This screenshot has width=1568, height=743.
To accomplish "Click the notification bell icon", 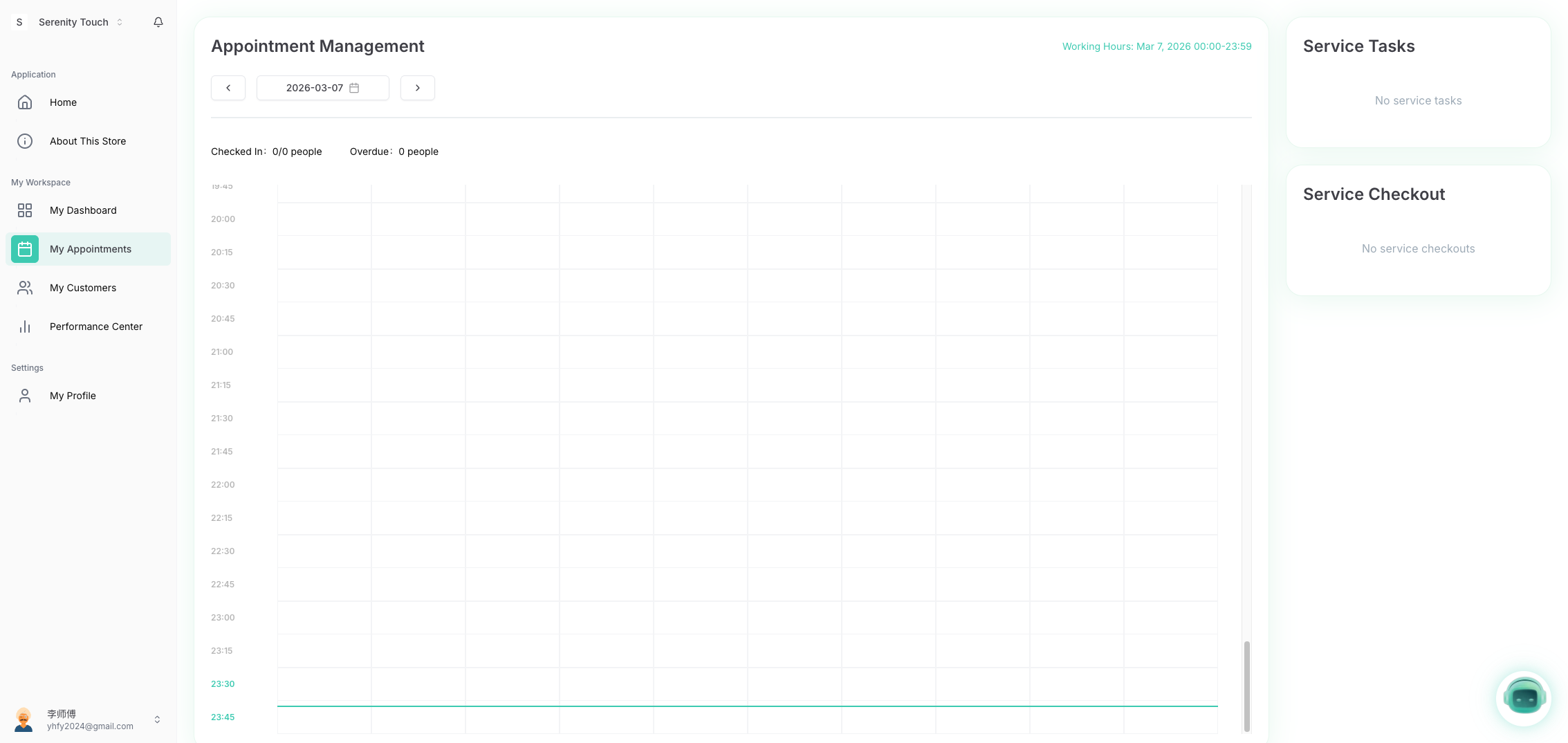I will 158,22.
